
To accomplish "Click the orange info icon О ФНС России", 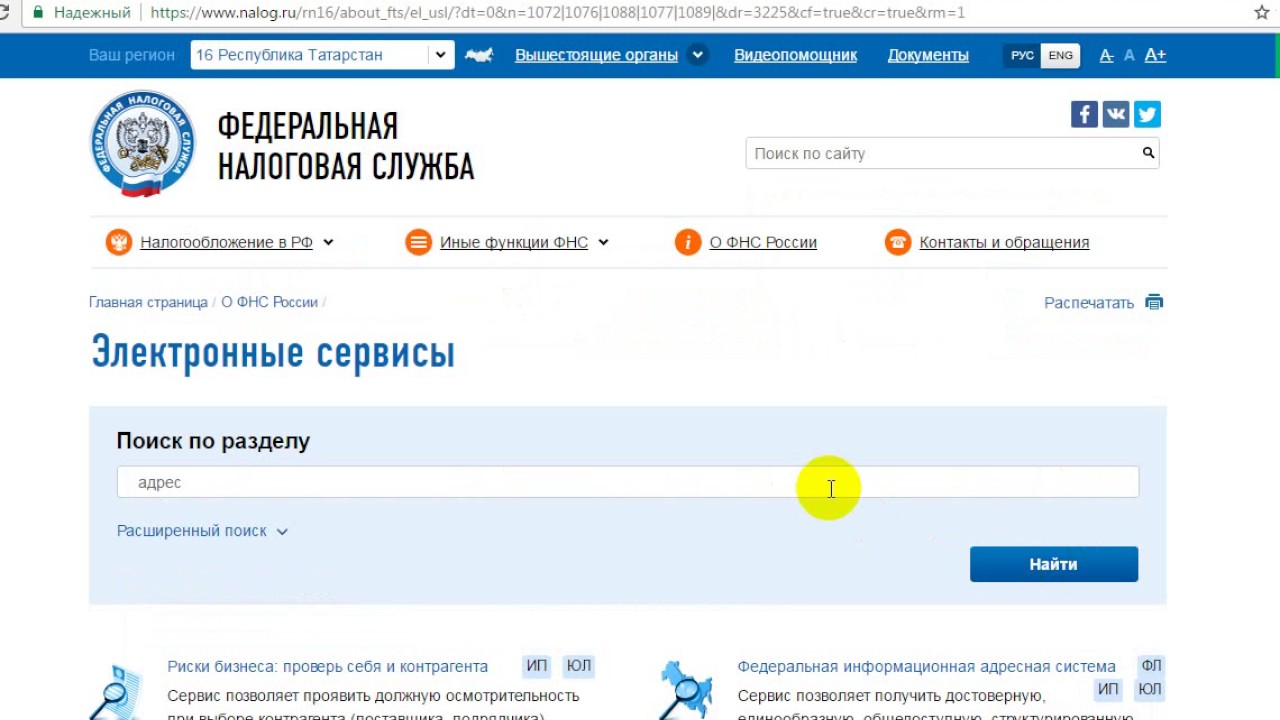I will pos(688,242).
